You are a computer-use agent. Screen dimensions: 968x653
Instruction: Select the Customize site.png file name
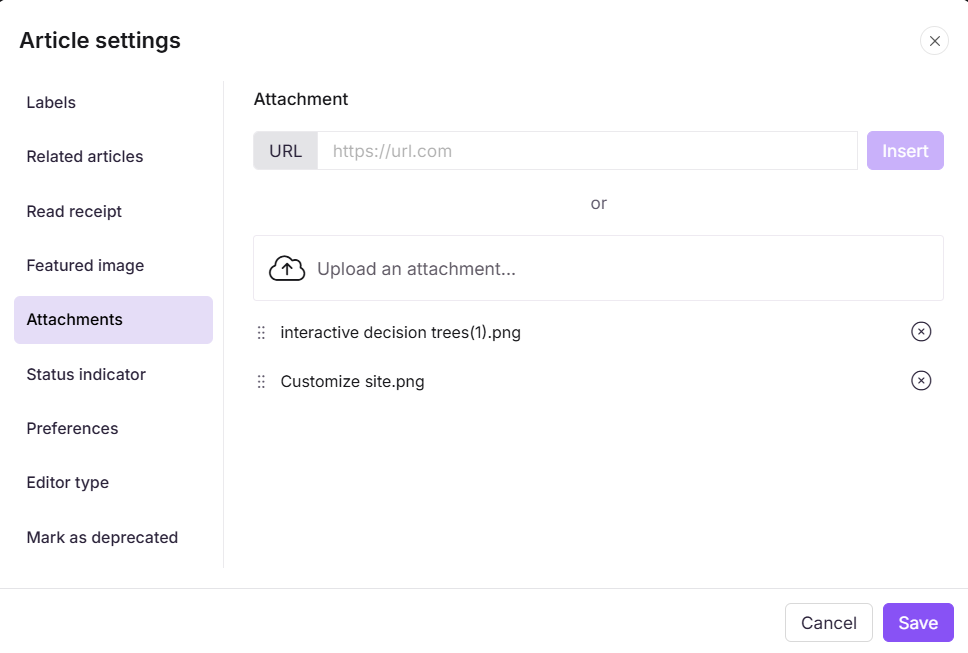[x=353, y=381]
